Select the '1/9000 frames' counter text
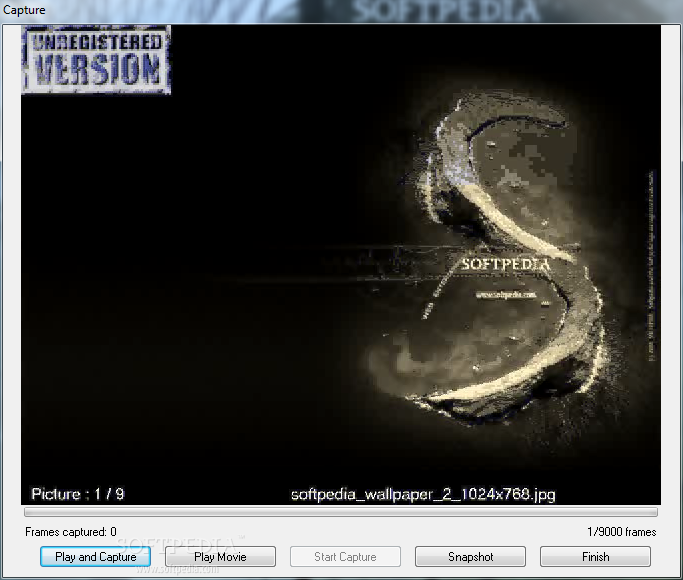This screenshot has height=580, width=683. pos(622,532)
